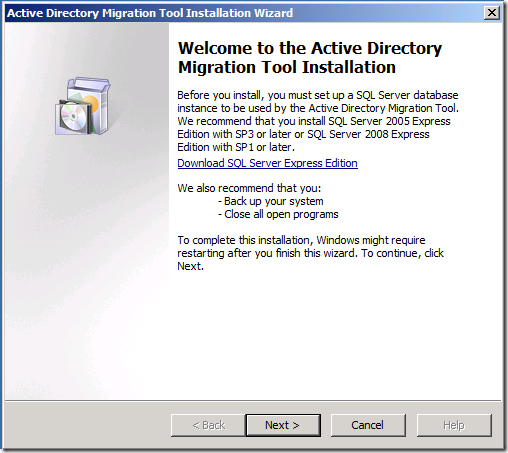Click the wizard's title bar text
Viewport: 508px width, 453px height.
pos(150,13)
